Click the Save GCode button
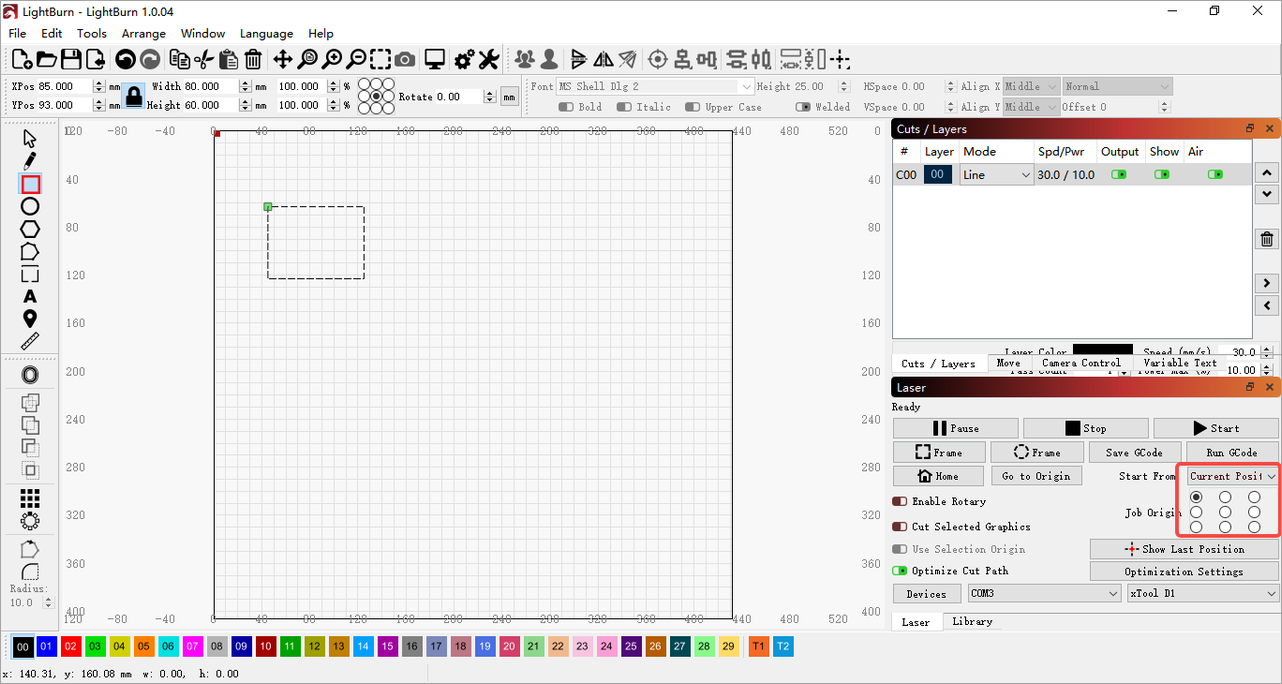Image resolution: width=1282 pixels, height=684 pixels. [x=1134, y=452]
